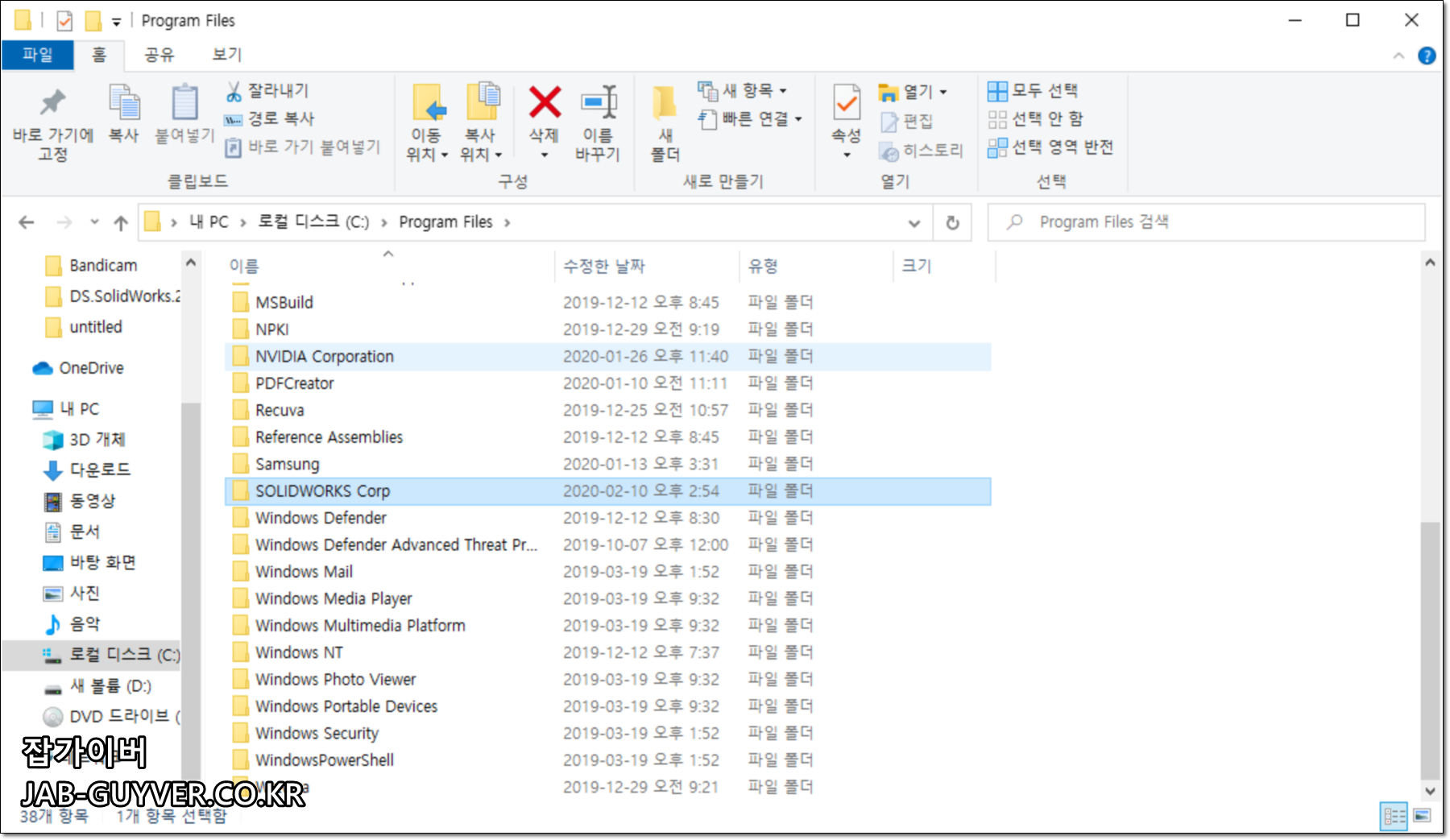Select Bandicam in navigation pane

pyautogui.click(x=103, y=266)
